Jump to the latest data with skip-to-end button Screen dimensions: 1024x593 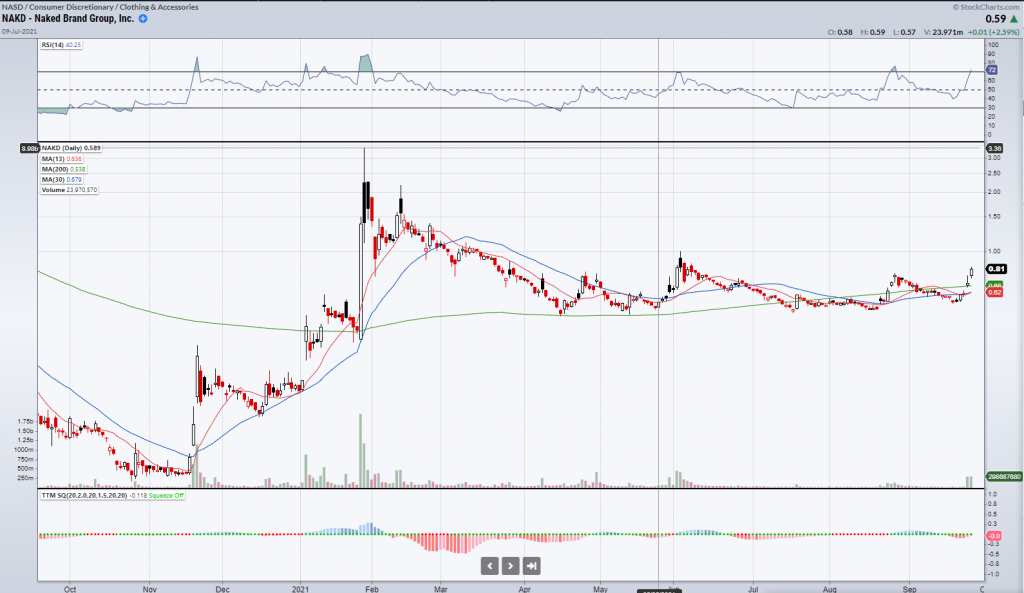pyautogui.click(x=532, y=566)
